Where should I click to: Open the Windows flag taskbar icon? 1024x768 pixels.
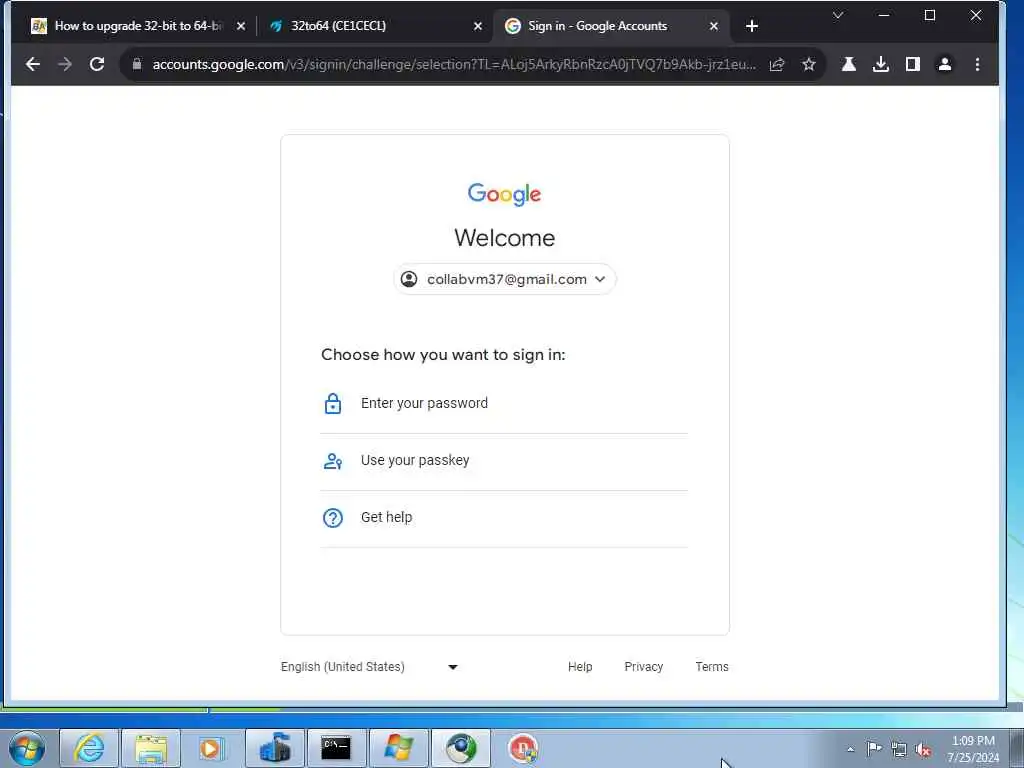pos(398,748)
